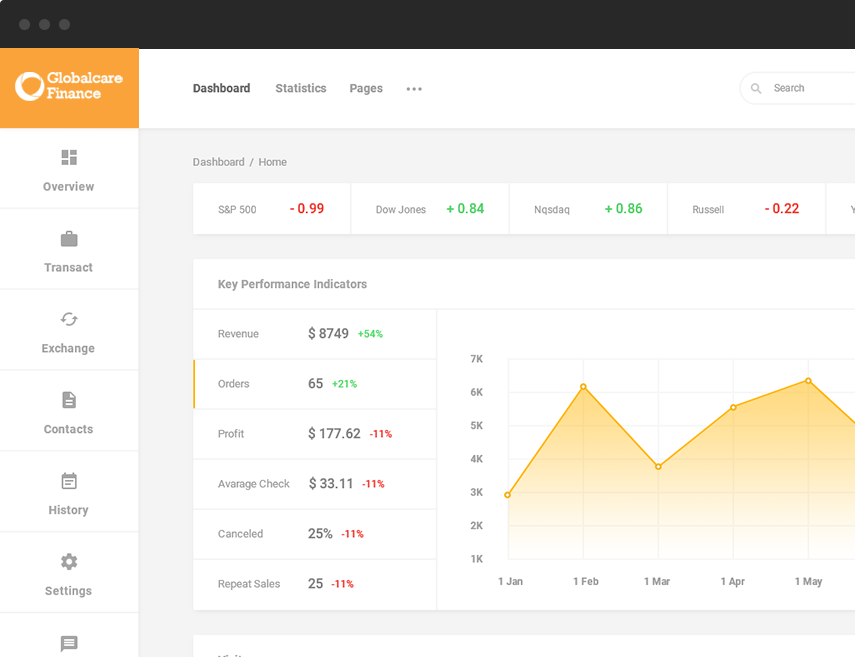Open the History calendar icon

[x=69, y=481]
